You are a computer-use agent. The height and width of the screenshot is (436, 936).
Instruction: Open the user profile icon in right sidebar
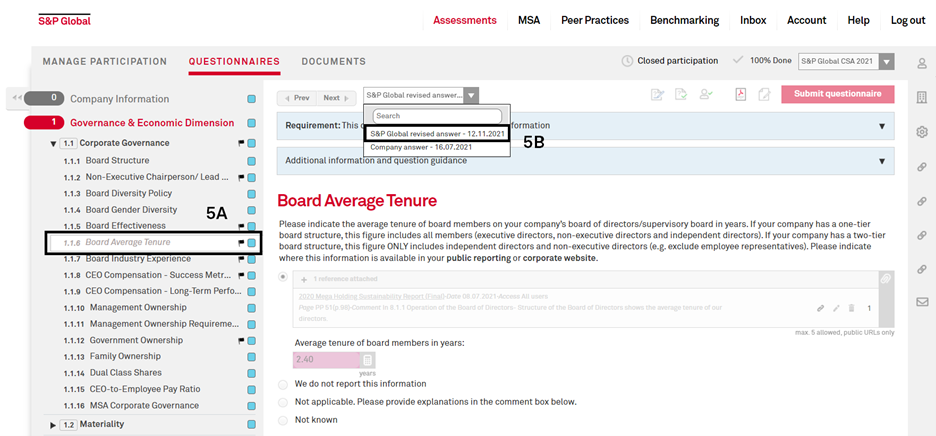tap(922, 63)
